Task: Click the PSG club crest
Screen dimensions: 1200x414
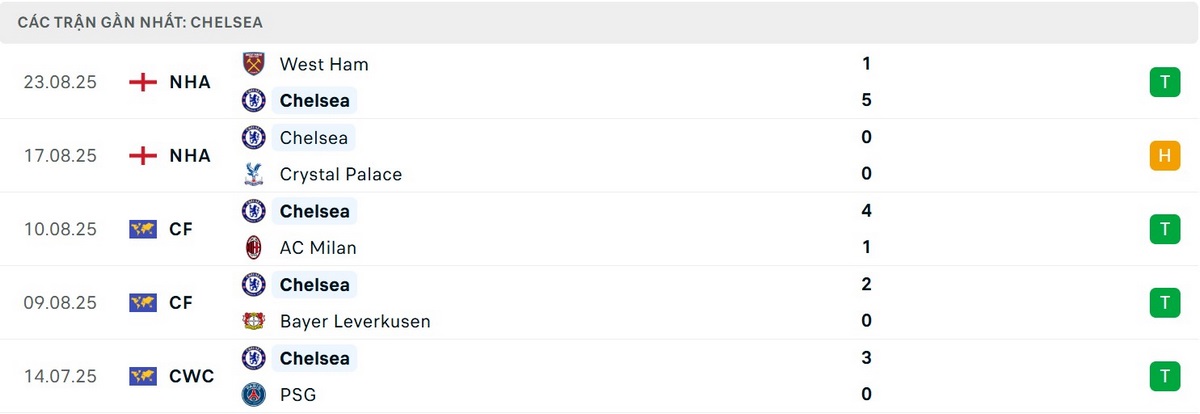Action: 254,395
